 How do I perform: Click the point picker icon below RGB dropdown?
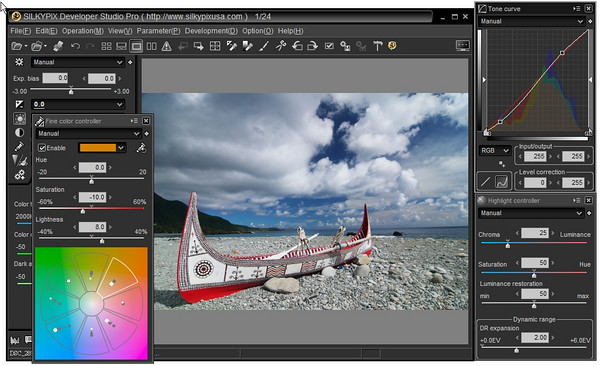click(502, 164)
